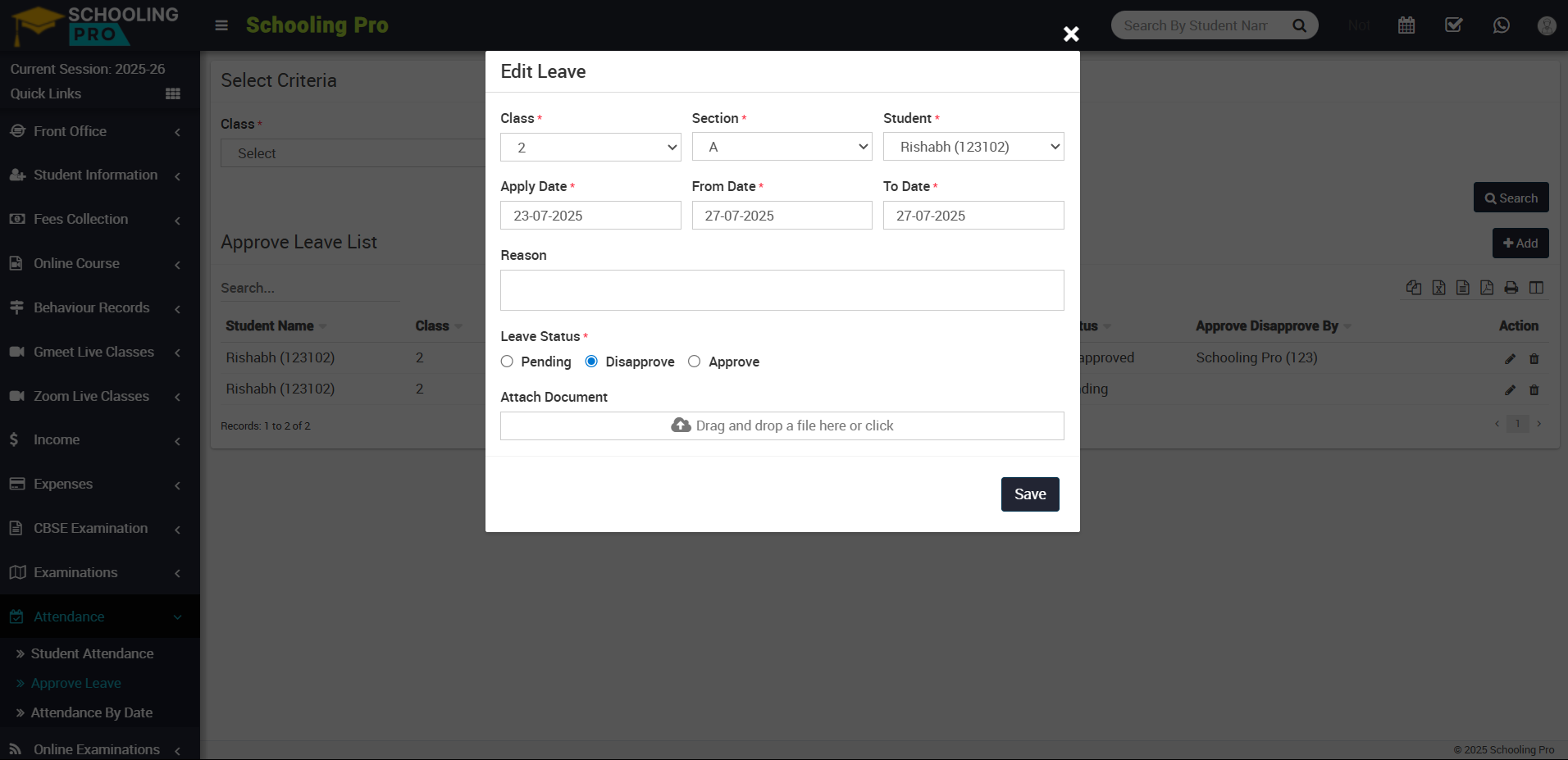
Task: Open Examinations menu
Action: (100, 573)
